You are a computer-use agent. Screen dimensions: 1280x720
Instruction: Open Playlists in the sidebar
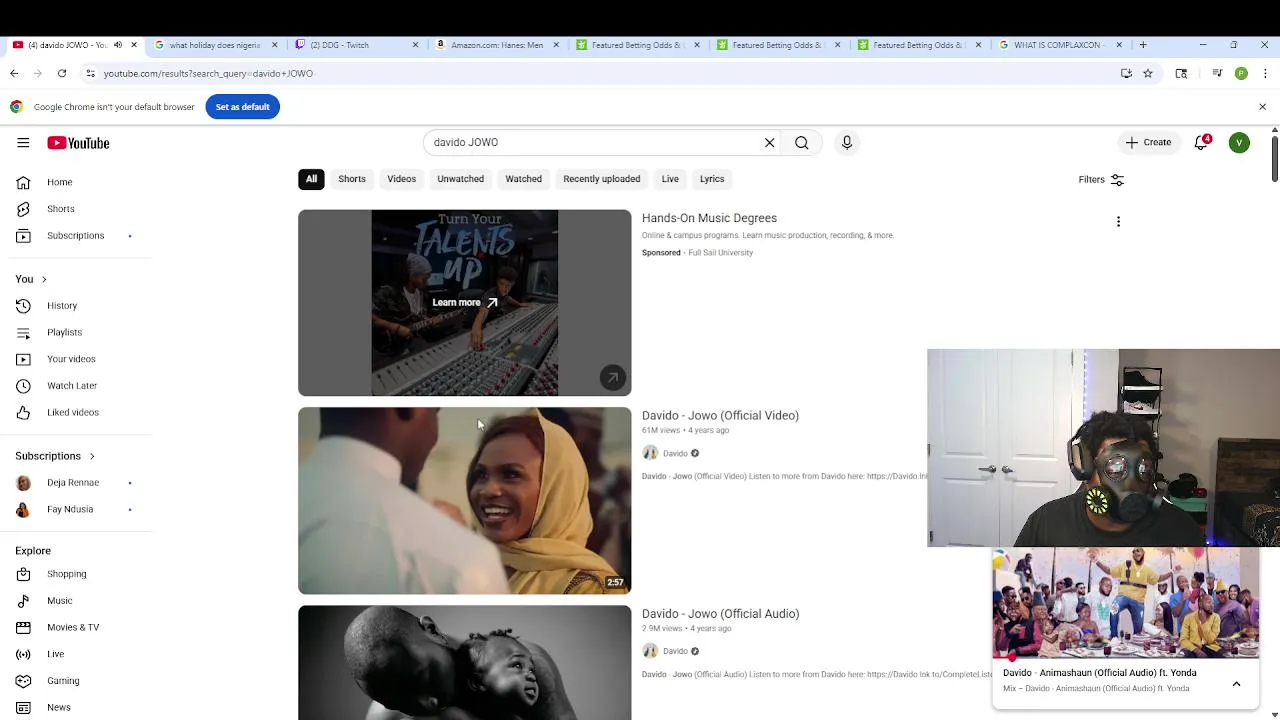pyautogui.click(x=64, y=332)
